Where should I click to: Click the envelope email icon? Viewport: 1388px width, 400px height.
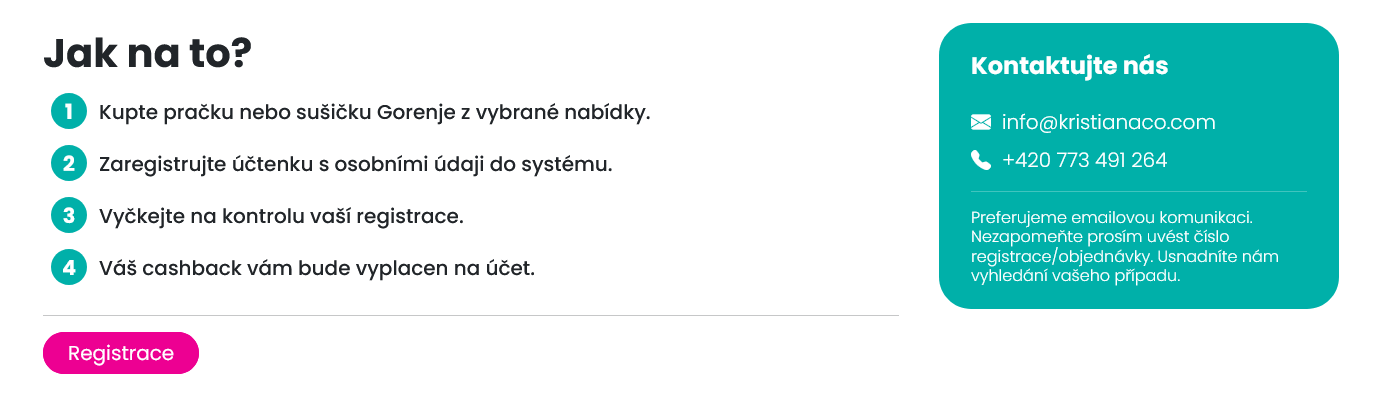(x=980, y=122)
